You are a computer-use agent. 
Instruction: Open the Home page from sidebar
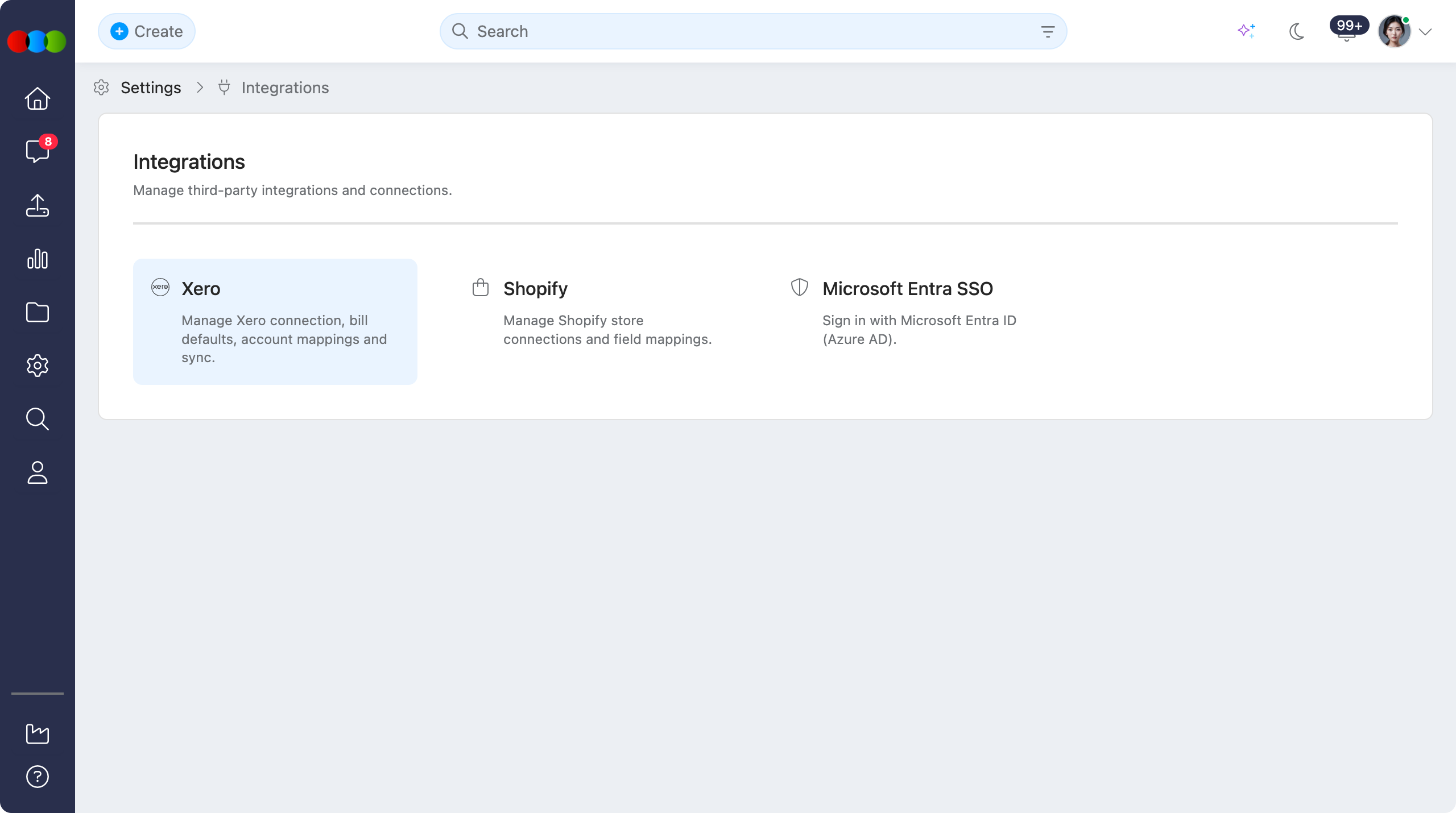pos(38,98)
